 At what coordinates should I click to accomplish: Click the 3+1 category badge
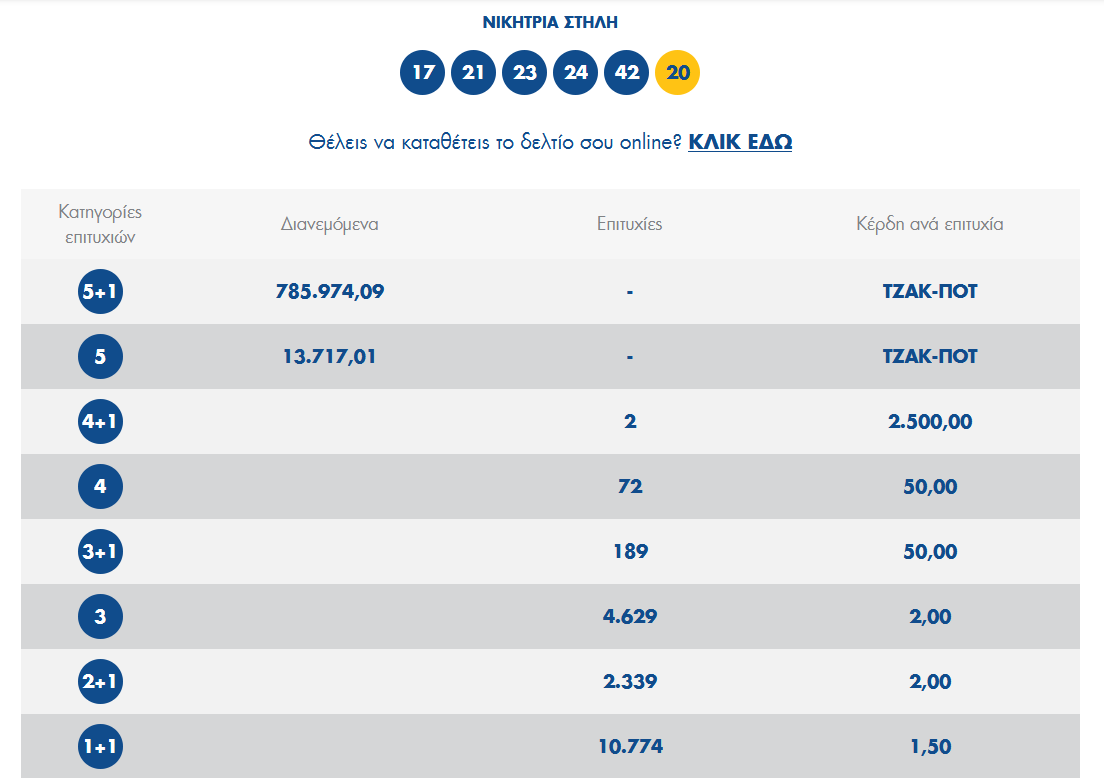point(100,552)
